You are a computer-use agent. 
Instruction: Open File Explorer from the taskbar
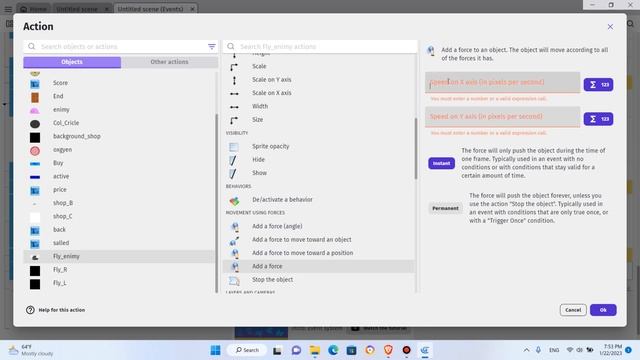315,350
